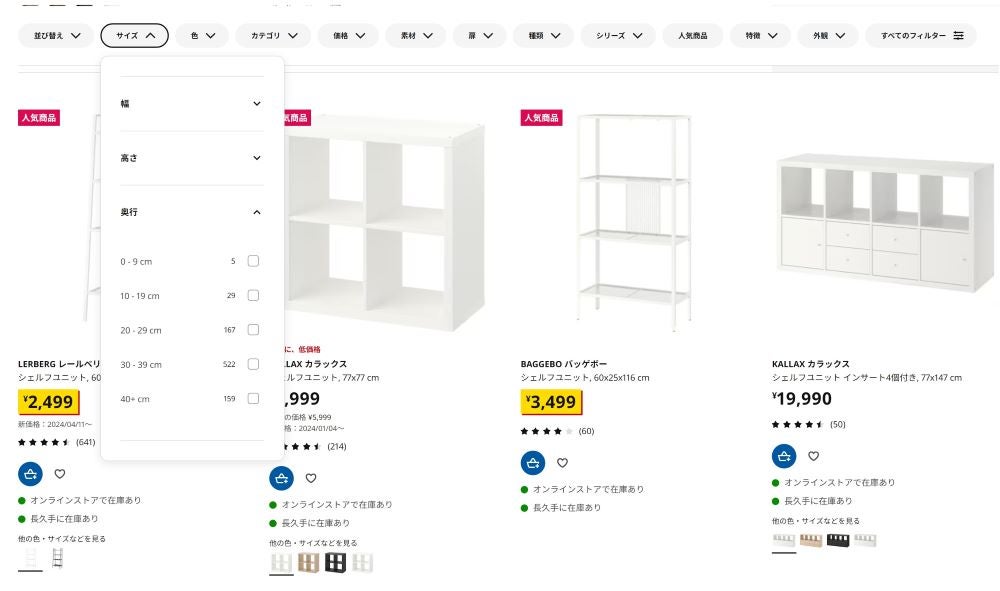
Task: Tick the 40+ cm depth checkbox
Action: tap(253, 399)
